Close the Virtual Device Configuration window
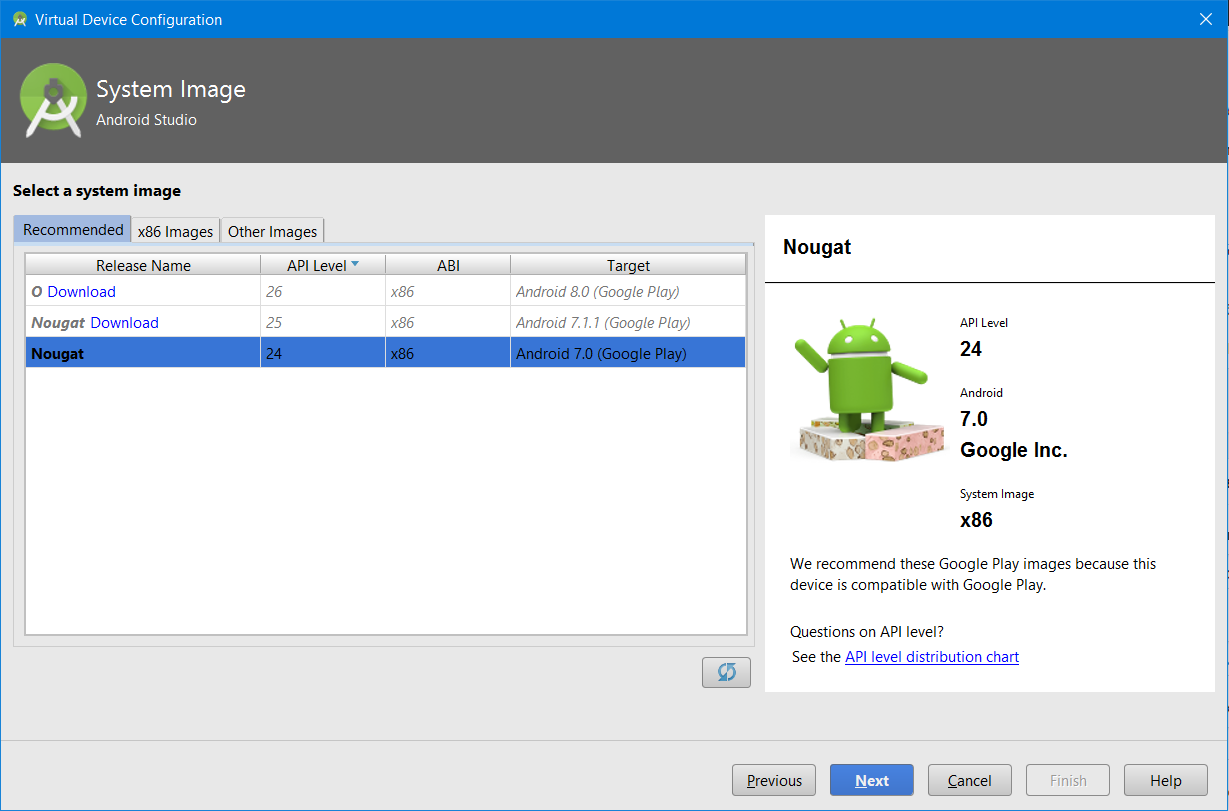 click(1205, 19)
